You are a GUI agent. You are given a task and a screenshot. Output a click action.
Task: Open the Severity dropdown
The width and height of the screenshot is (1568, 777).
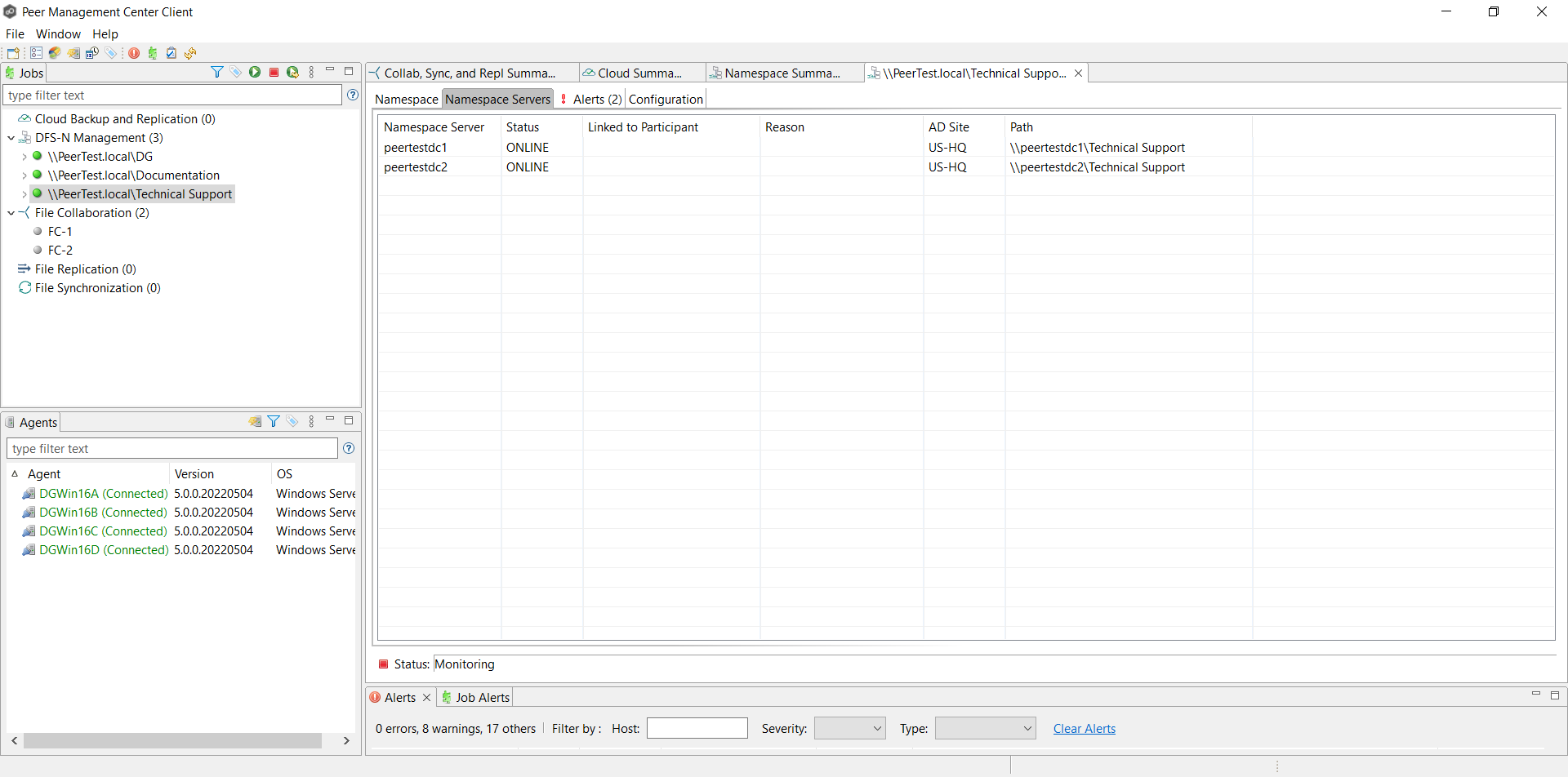point(850,728)
